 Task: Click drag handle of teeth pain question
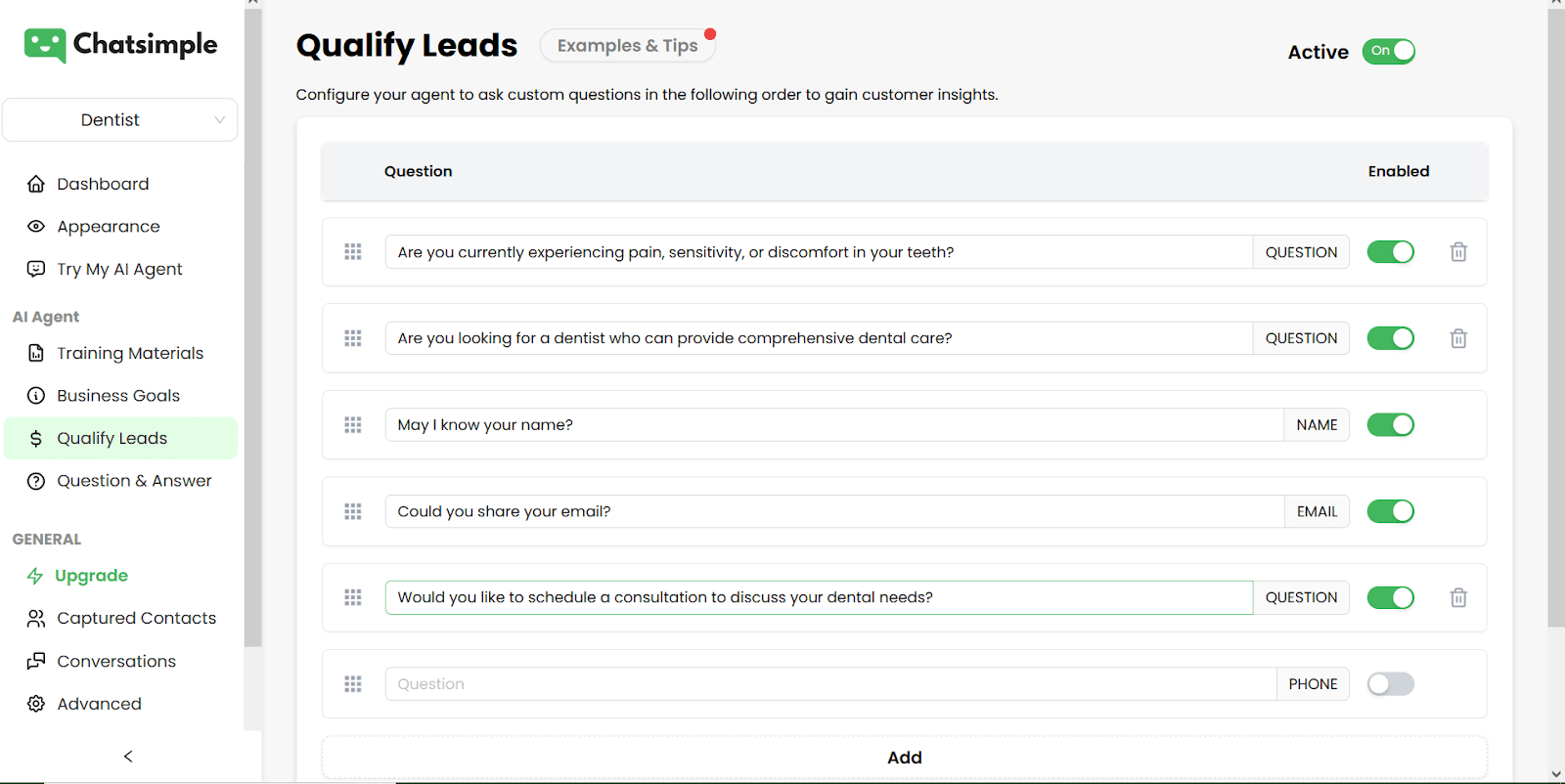click(353, 252)
